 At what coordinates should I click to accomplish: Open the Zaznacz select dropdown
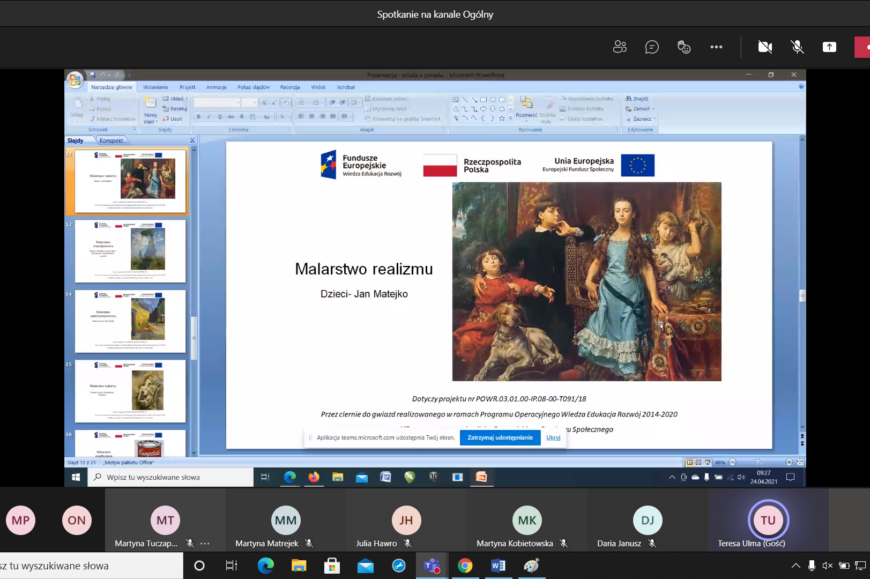(x=641, y=119)
